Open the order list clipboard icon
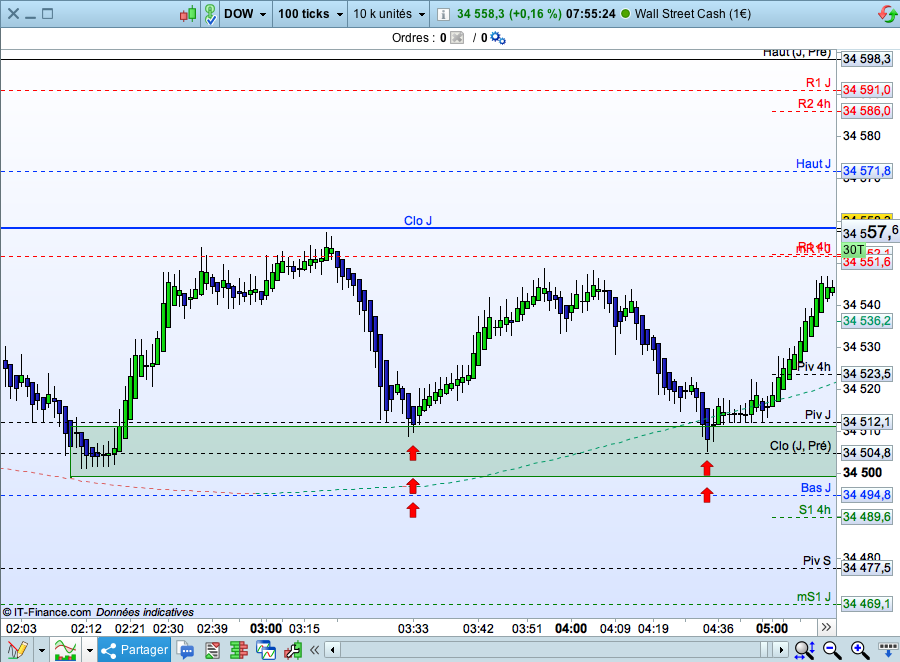Screen dimensions: 900x662 (x=212, y=650)
